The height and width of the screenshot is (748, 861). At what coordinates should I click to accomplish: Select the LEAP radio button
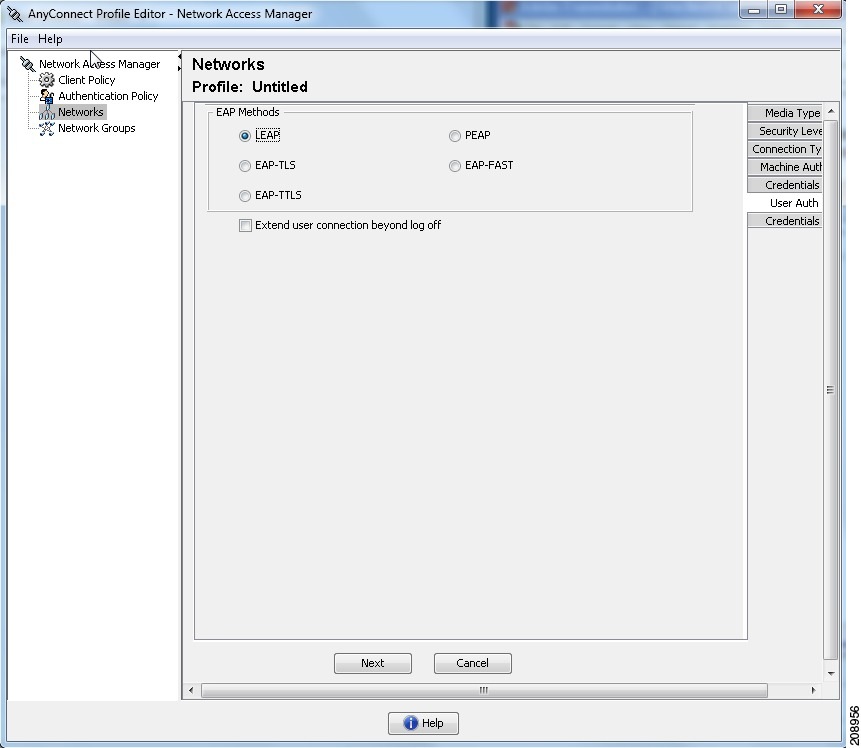coord(245,136)
